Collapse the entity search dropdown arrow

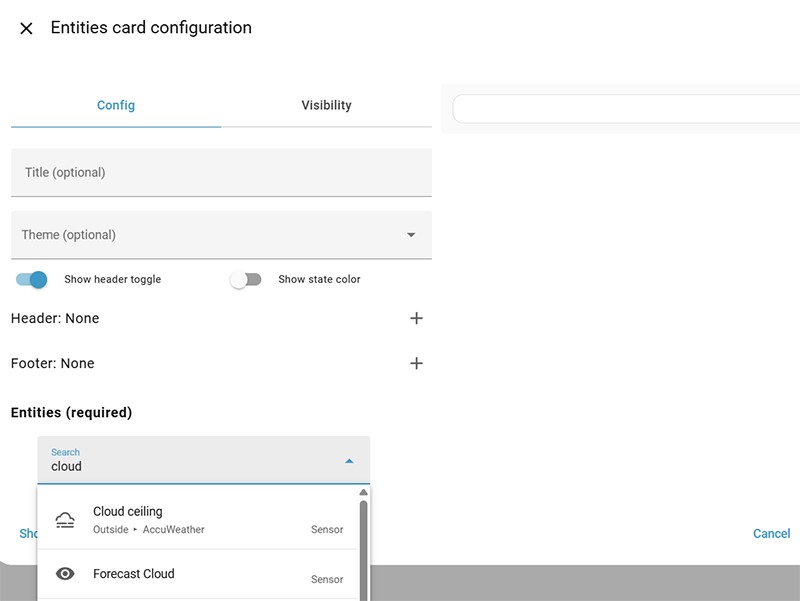tap(349, 461)
